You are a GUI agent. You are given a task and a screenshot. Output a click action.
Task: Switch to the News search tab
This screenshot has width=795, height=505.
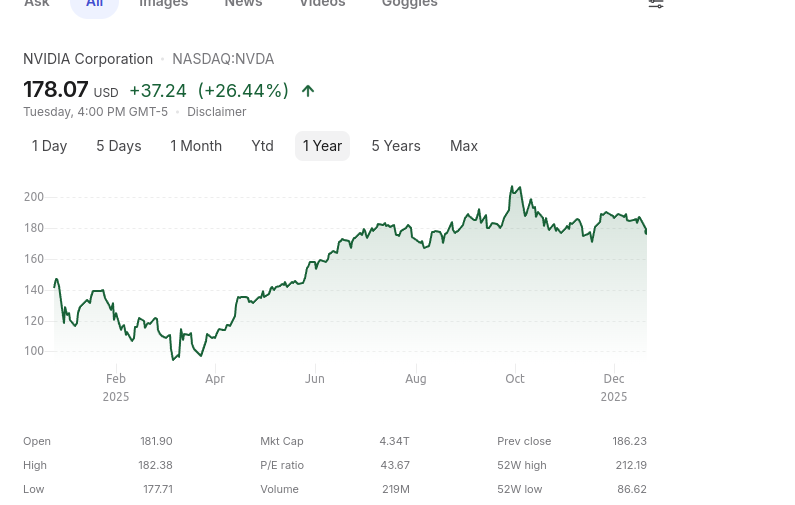[x=243, y=4]
